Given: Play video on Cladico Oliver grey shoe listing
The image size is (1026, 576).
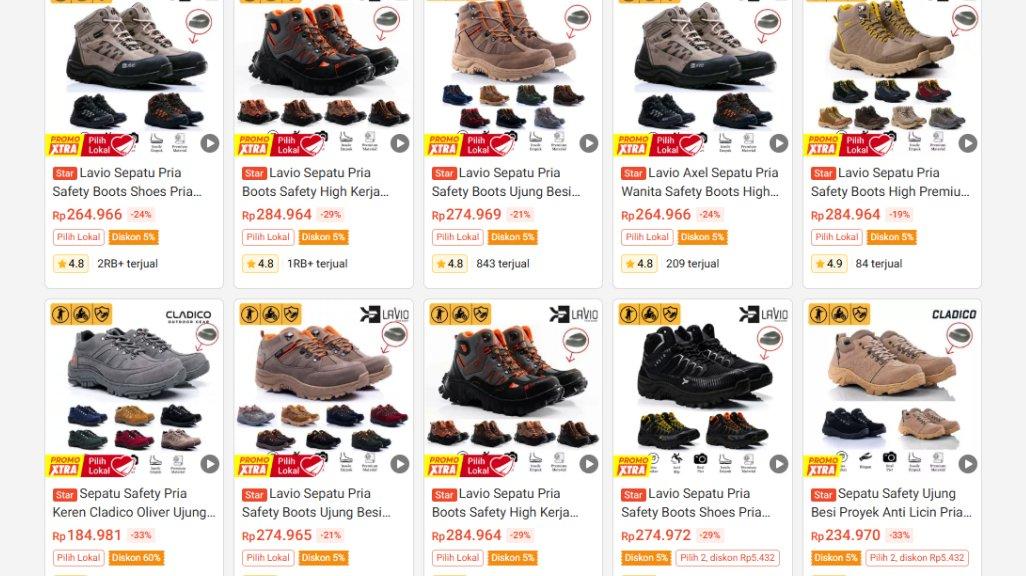Looking at the screenshot, I should coord(209,463).
